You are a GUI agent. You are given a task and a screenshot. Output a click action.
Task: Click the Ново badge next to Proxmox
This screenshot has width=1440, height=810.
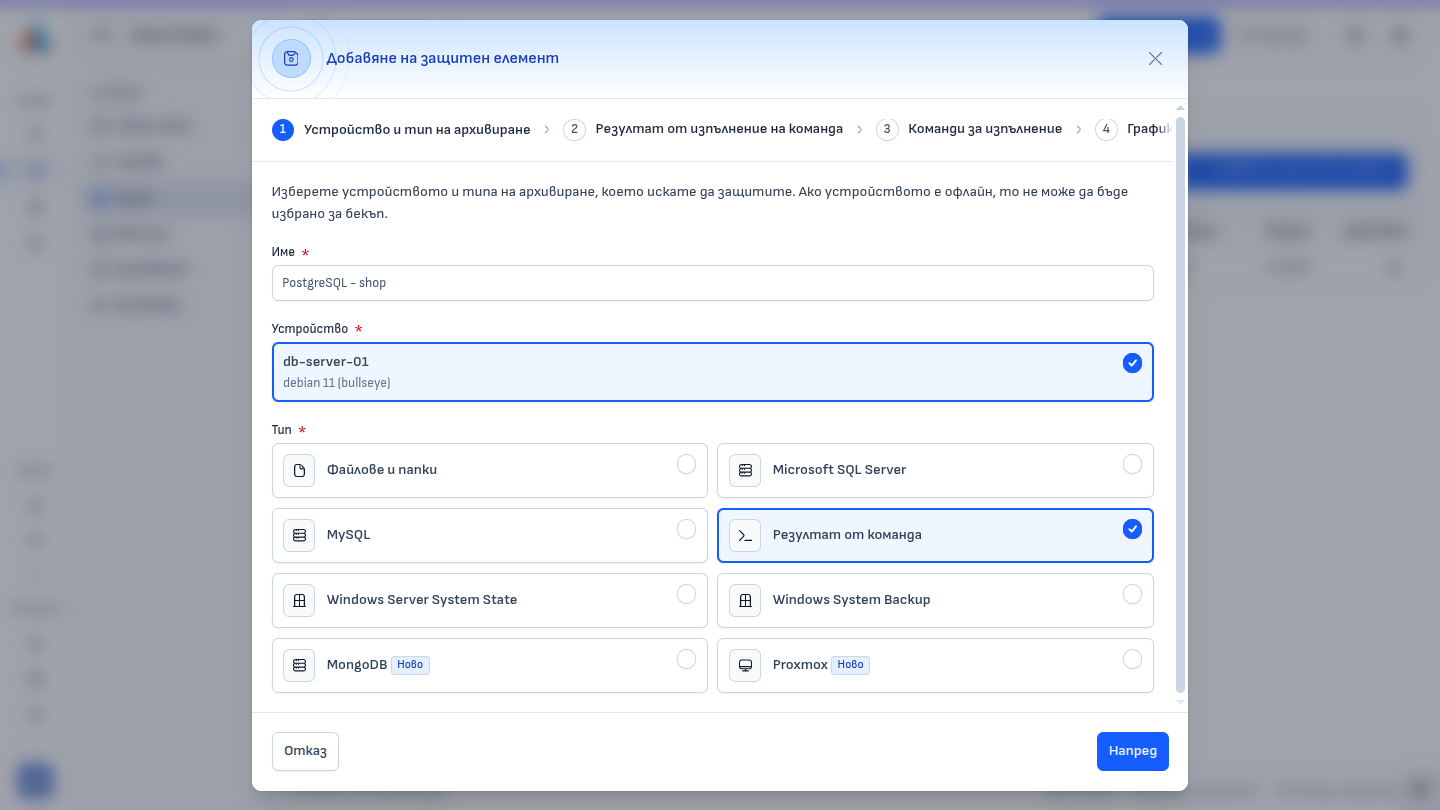[850, 665]
